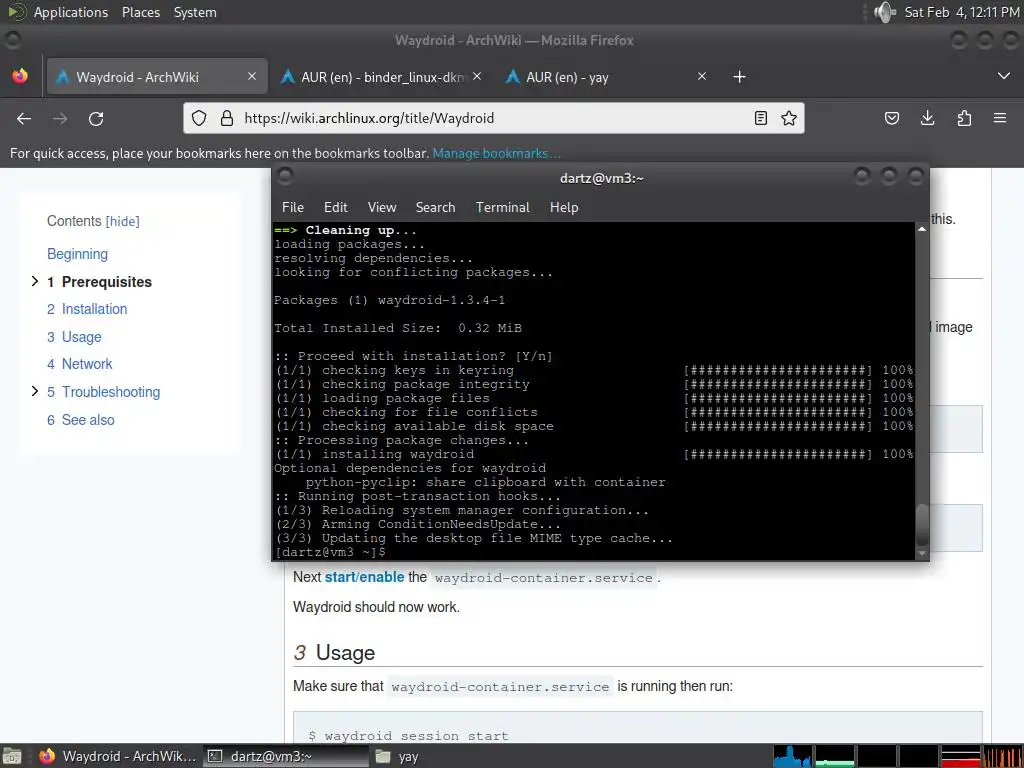
Task: Open tracking protection shield icon
Action: pos(199,118)
